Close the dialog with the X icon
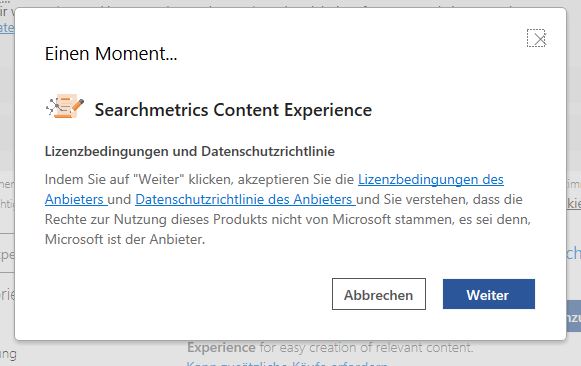This screenshot has width=581, height=366. click(x=536, y=38)
